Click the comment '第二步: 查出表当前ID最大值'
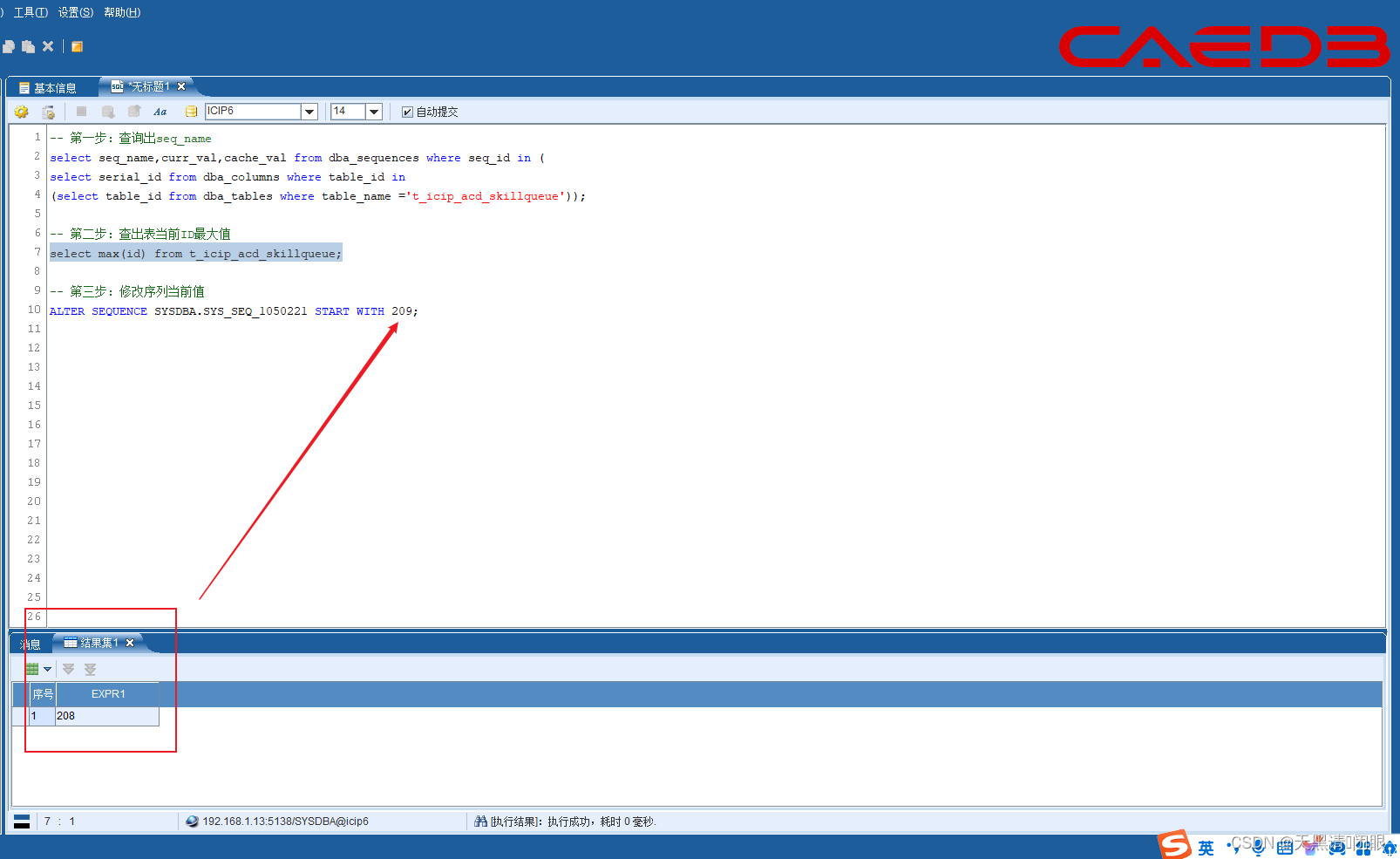This screenshot has height=859, width=1400. pos(140,235)
